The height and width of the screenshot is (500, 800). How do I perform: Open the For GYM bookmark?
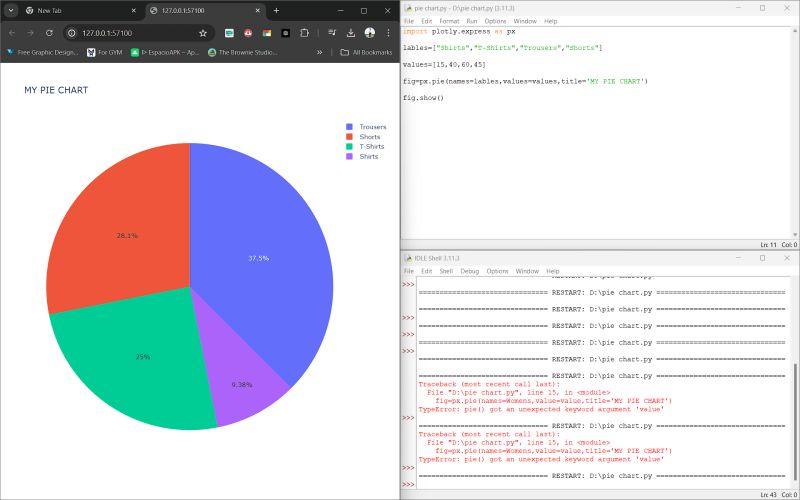[104, 52]
